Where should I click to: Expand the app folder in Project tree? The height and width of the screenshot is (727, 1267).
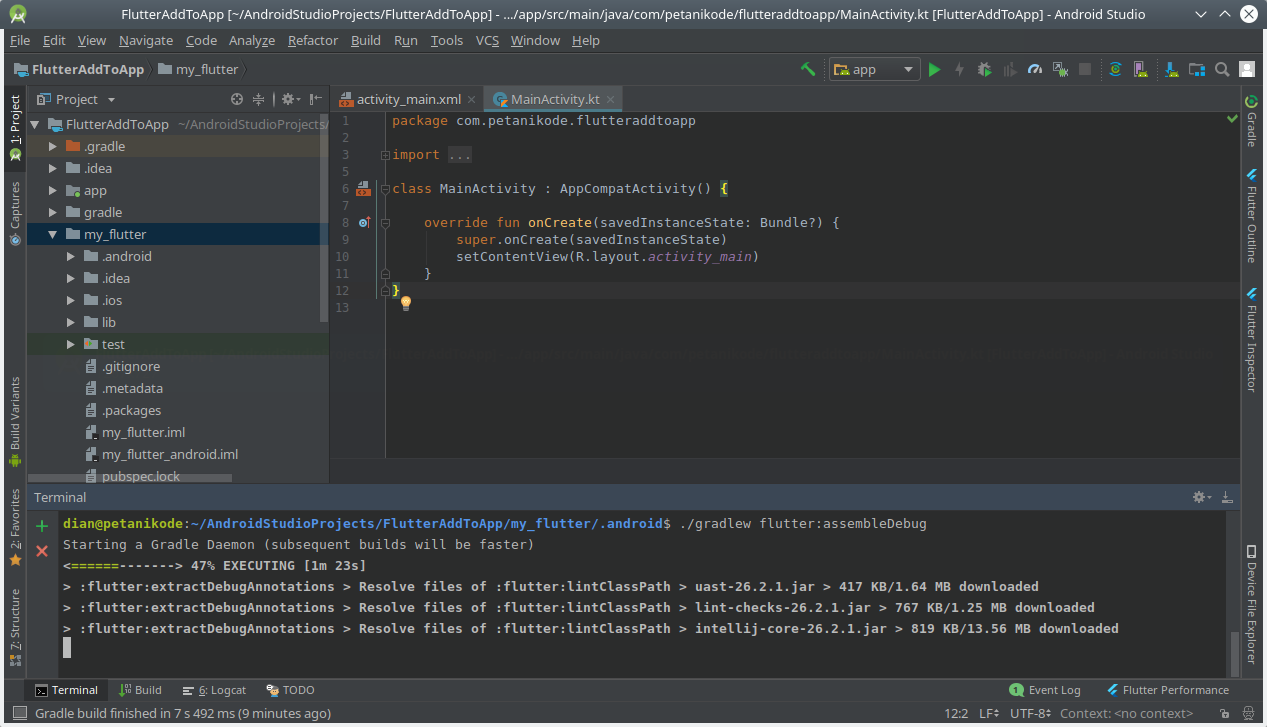tap(52, 190)
